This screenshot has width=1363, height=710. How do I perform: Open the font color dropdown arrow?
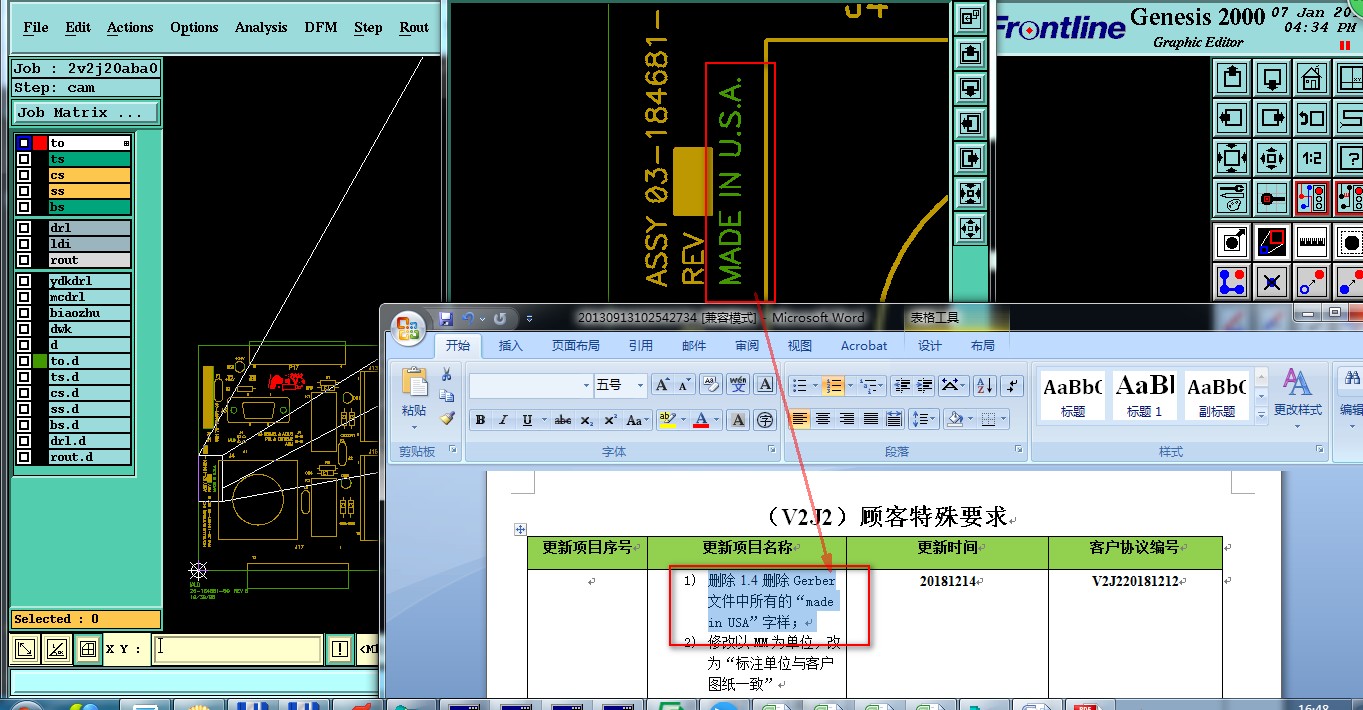716,420
